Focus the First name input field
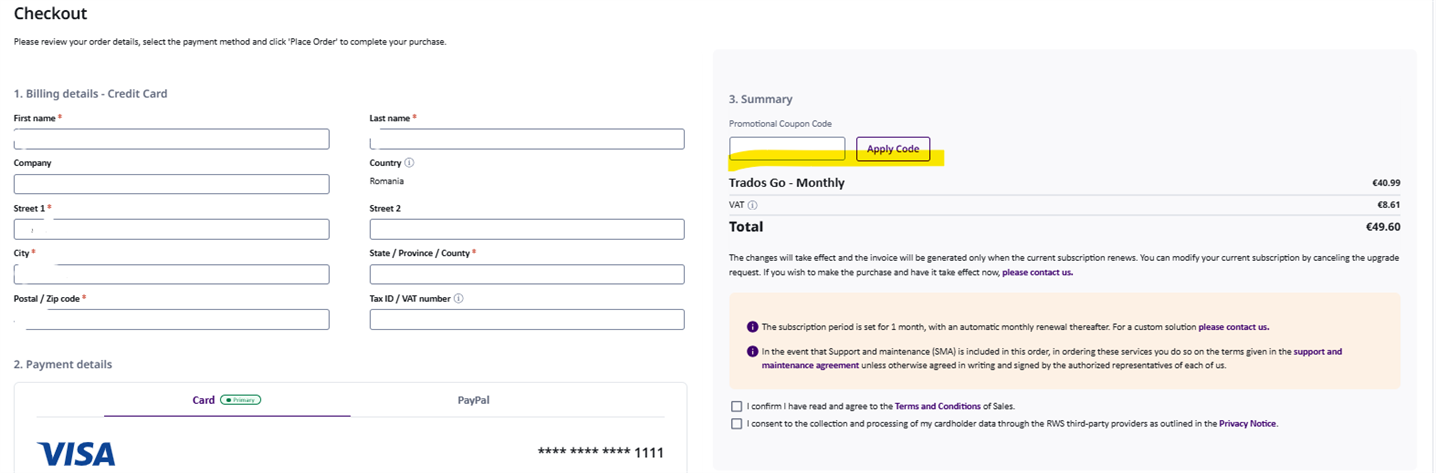The height and width of the screenshot is (473, 1436). pos(171,139)
